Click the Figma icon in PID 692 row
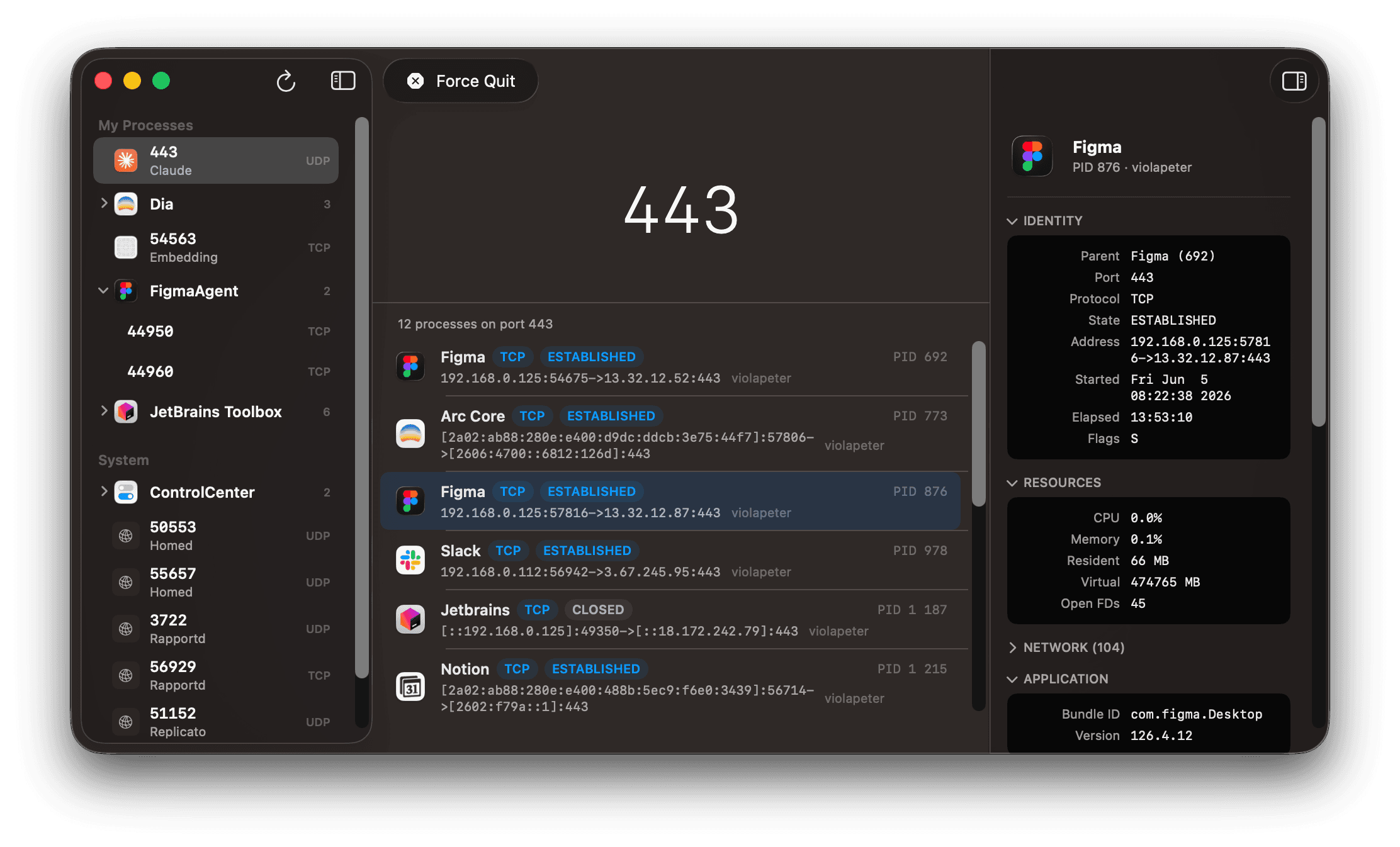 [x=410, y=366]
